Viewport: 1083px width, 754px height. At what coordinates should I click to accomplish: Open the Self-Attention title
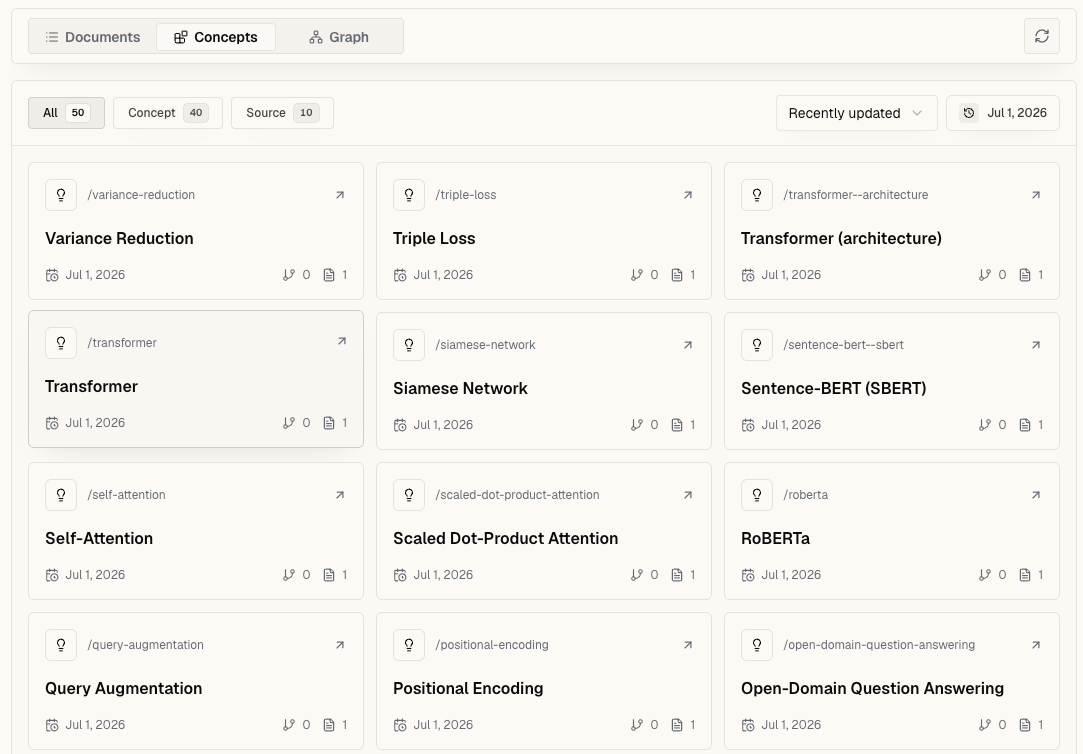pyautogui.click(x=99, y=538)
